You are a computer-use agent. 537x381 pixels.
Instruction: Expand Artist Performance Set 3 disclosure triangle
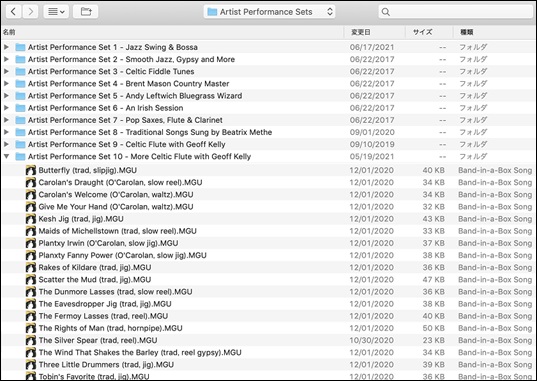coord(6,71)
